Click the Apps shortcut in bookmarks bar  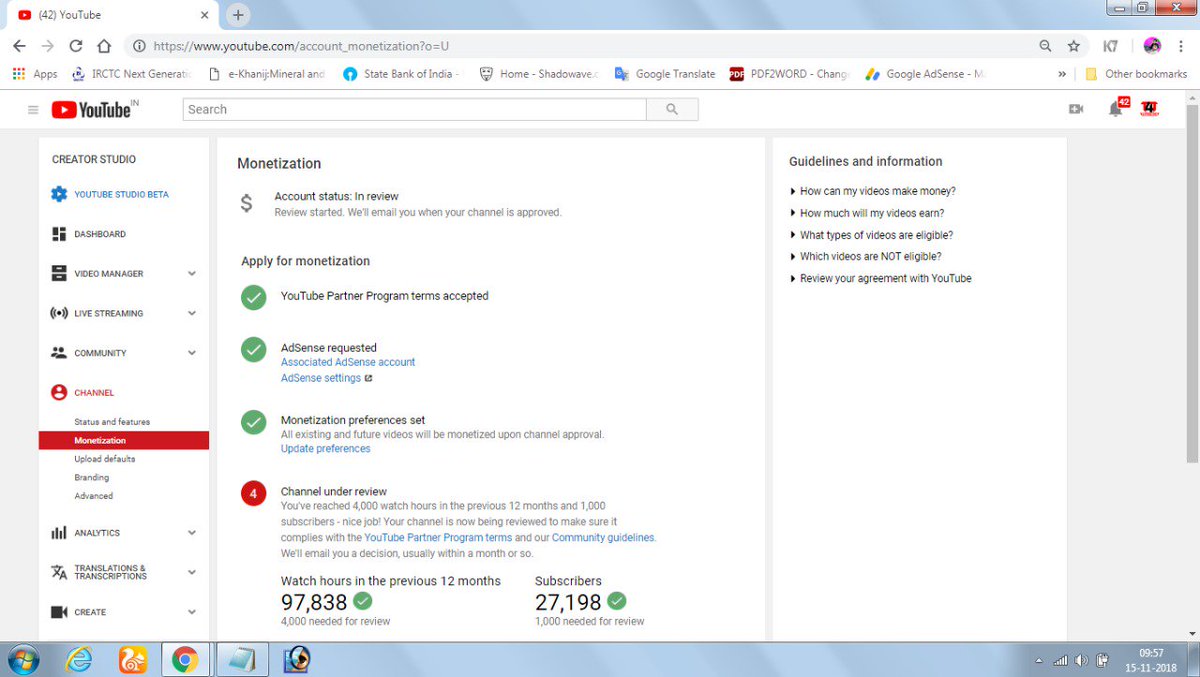point(35,74)
